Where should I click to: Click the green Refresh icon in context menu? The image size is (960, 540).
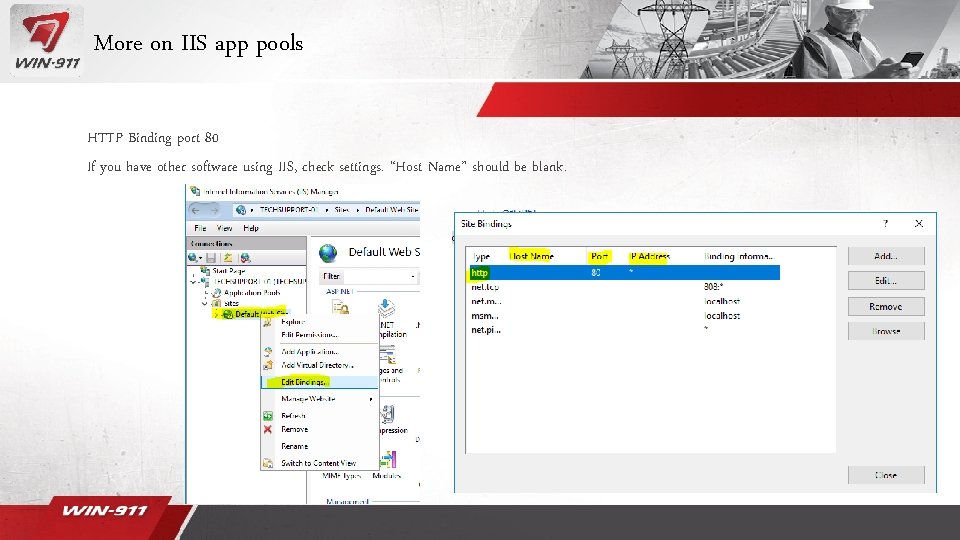click(268, 416)
